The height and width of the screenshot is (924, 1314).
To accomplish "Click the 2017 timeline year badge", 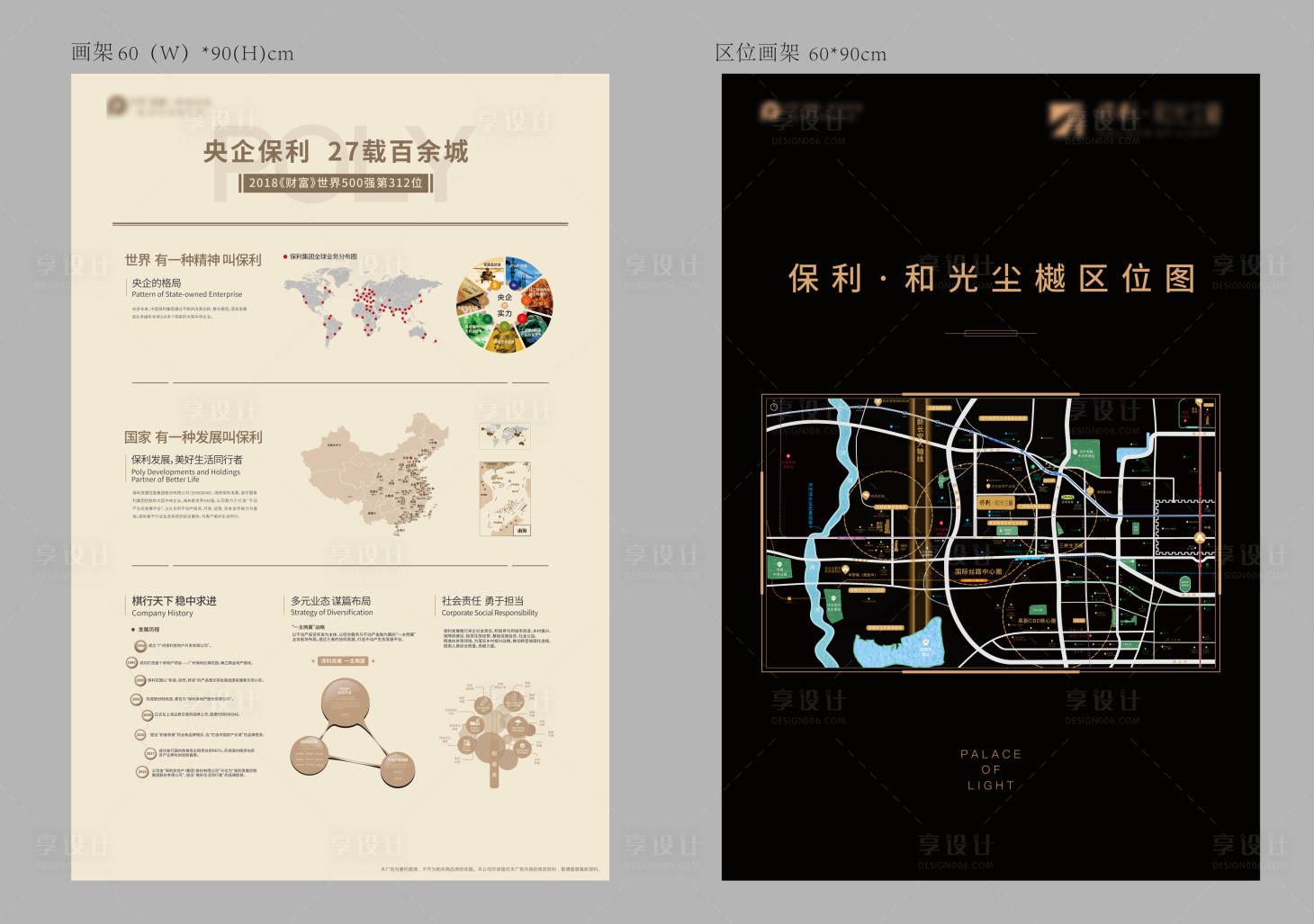I will (150, 753).
